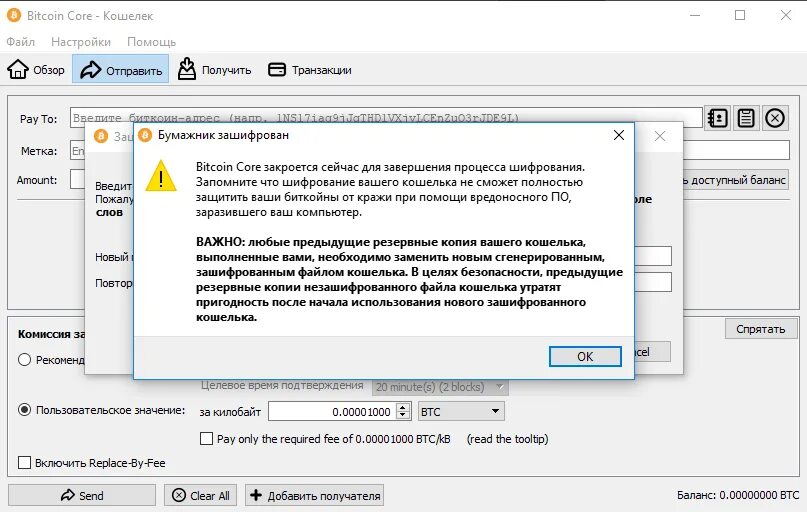Click the address book icon next to Pay To
This screenshot has width=807, height=512.
(x=717, y=118)
